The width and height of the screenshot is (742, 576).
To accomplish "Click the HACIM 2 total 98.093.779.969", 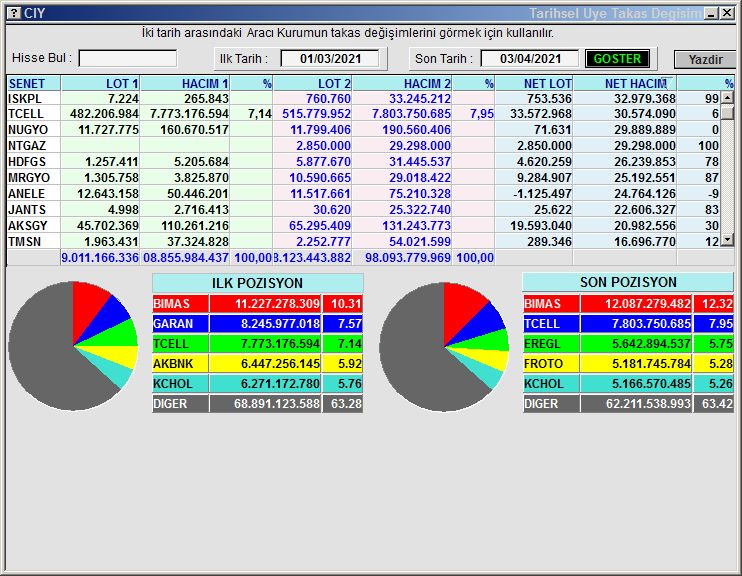I will pos(407,258).
